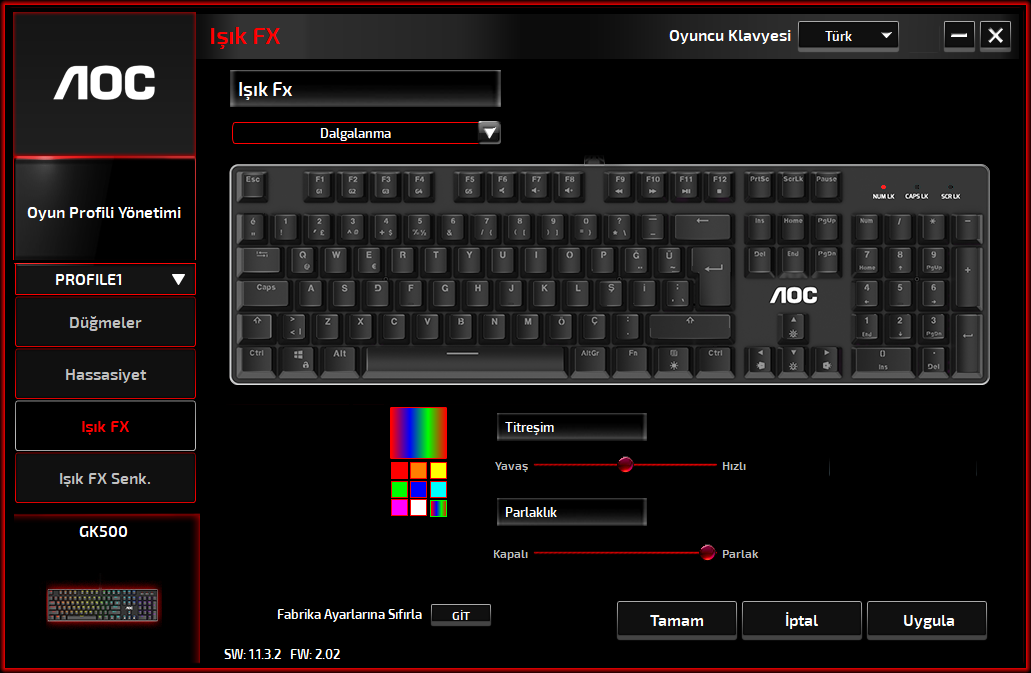Click GİT to reset factory settings

tap(461, 615)
